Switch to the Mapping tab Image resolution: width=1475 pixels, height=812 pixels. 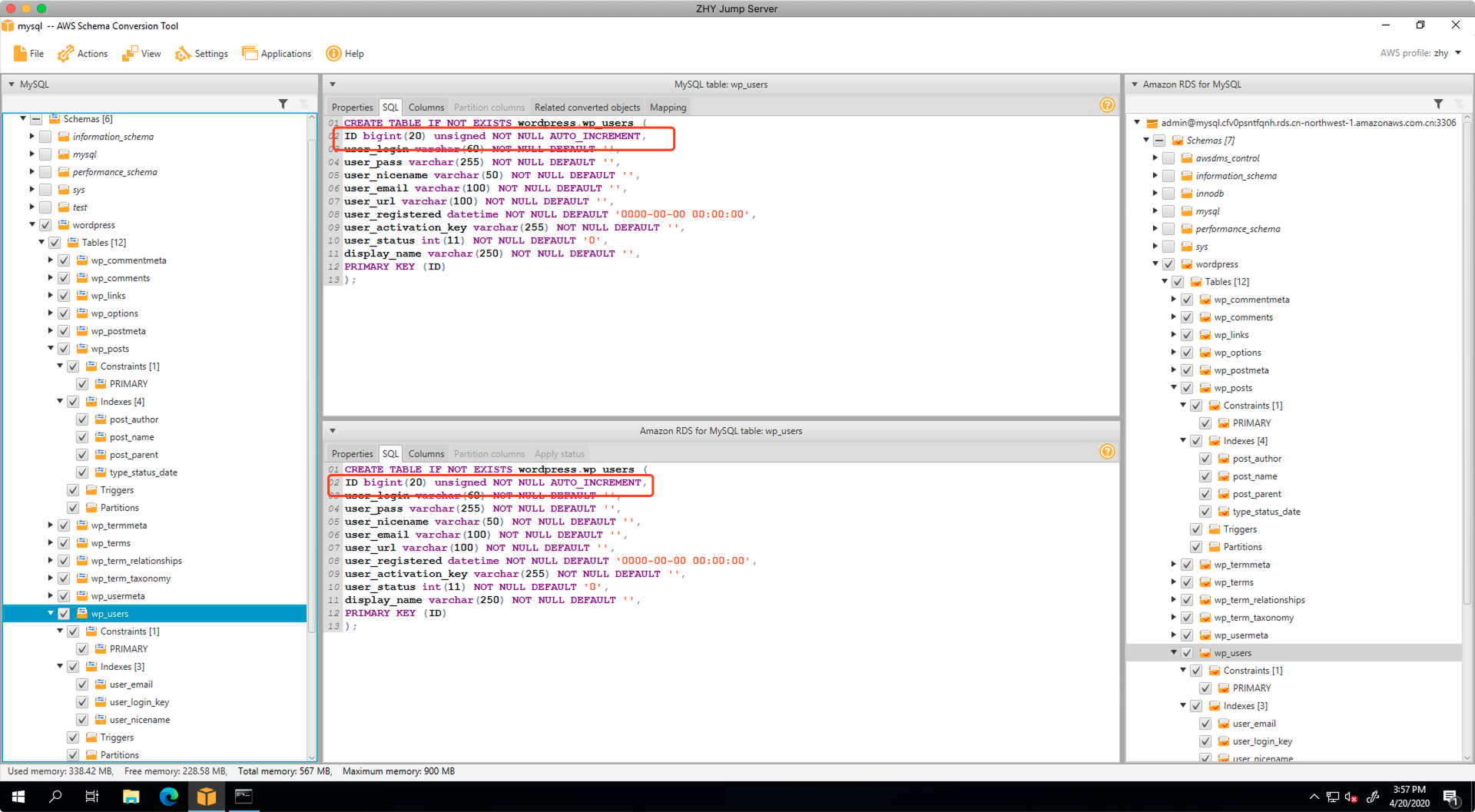click(x=668, y=108)
